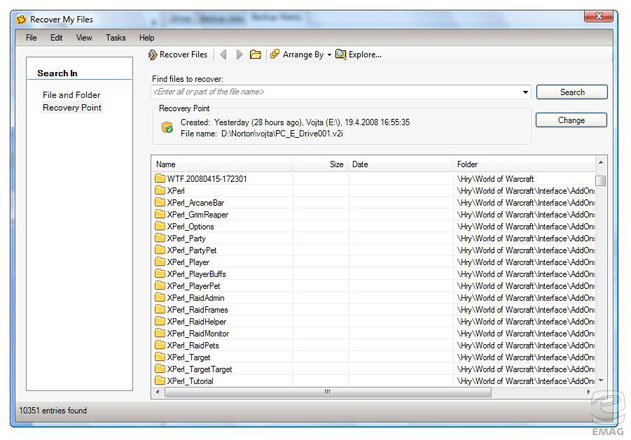
Task: Click the Search button
Action: point(572,92)
